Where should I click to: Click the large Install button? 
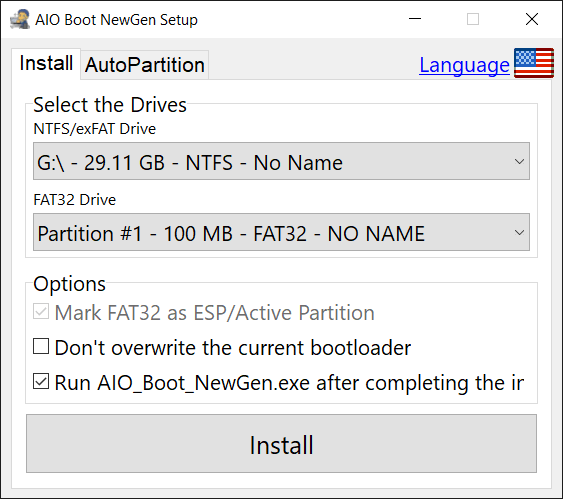281,444
